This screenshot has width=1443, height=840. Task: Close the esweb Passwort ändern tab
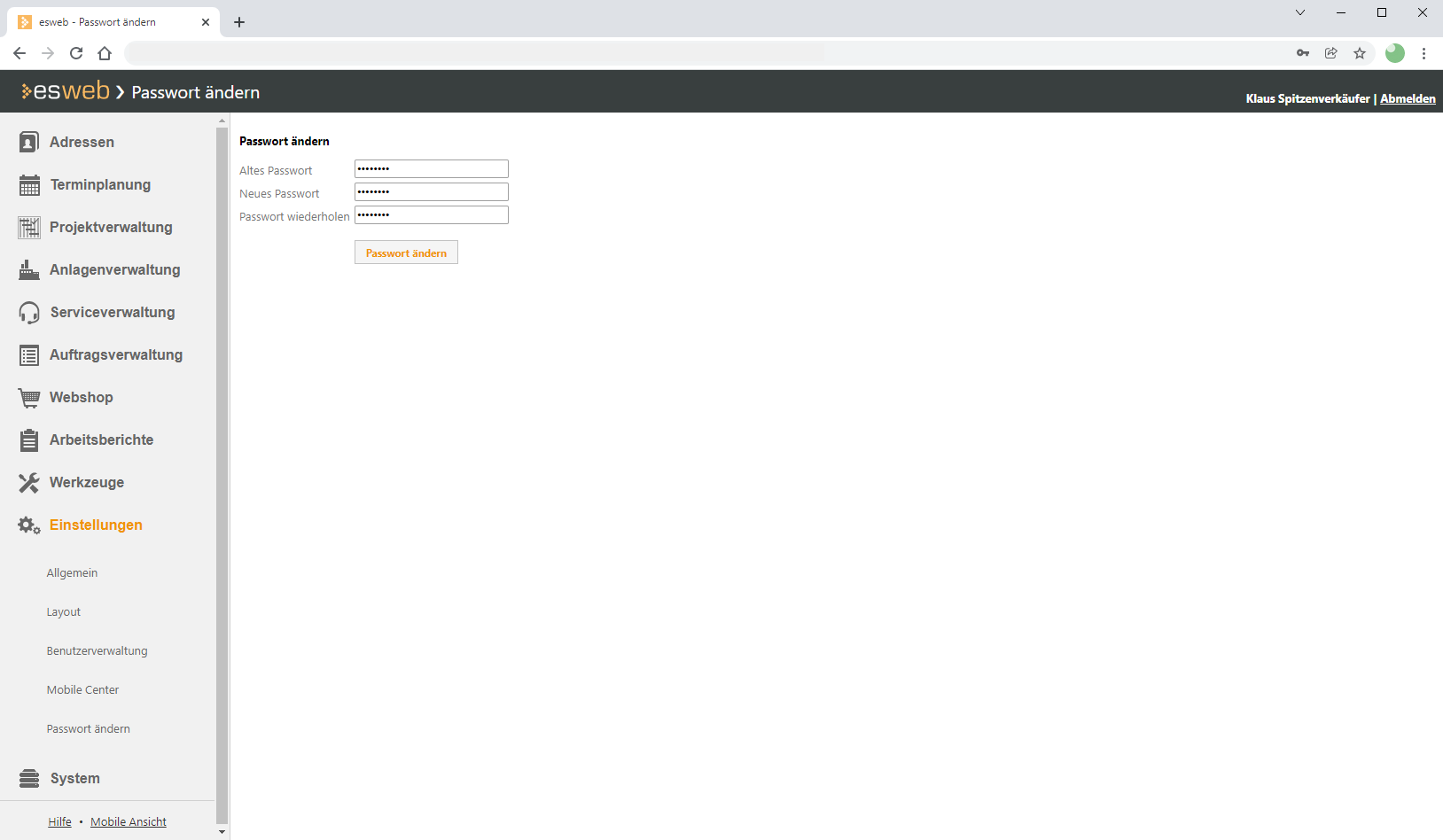[x=206, y=22]
